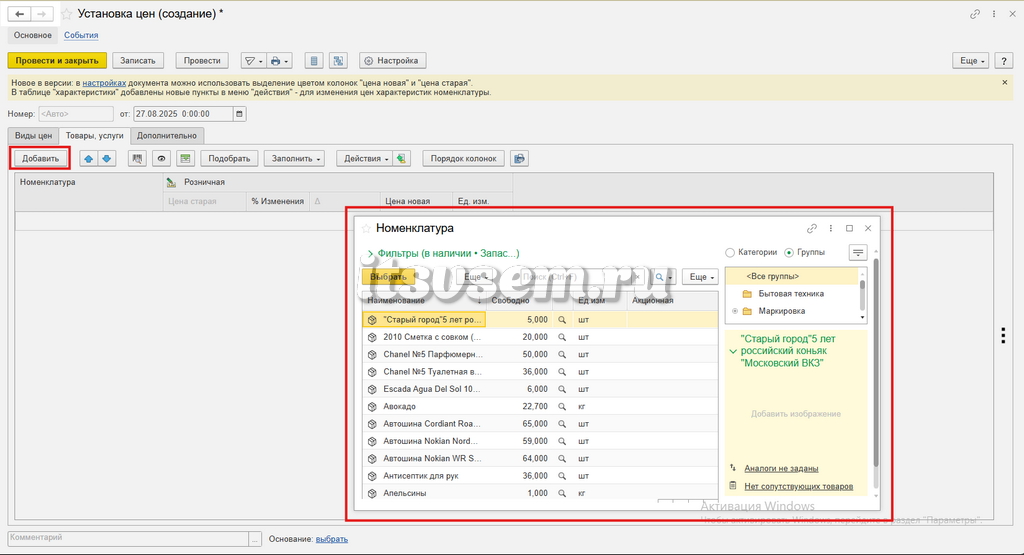The image size is (1024, 555).
Task: Go forward with the right arrow button
Action: (x=42, y=14)
